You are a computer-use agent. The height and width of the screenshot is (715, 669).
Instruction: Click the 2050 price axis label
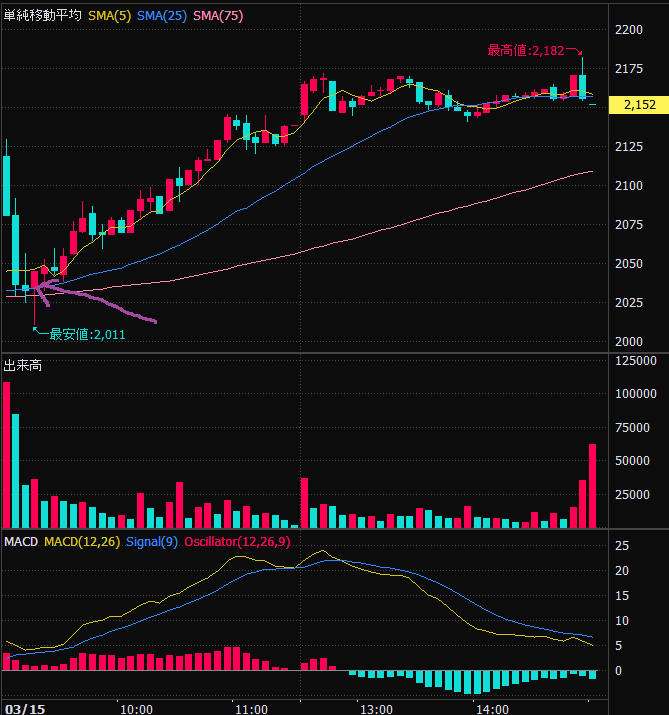[x=628, y=264]
